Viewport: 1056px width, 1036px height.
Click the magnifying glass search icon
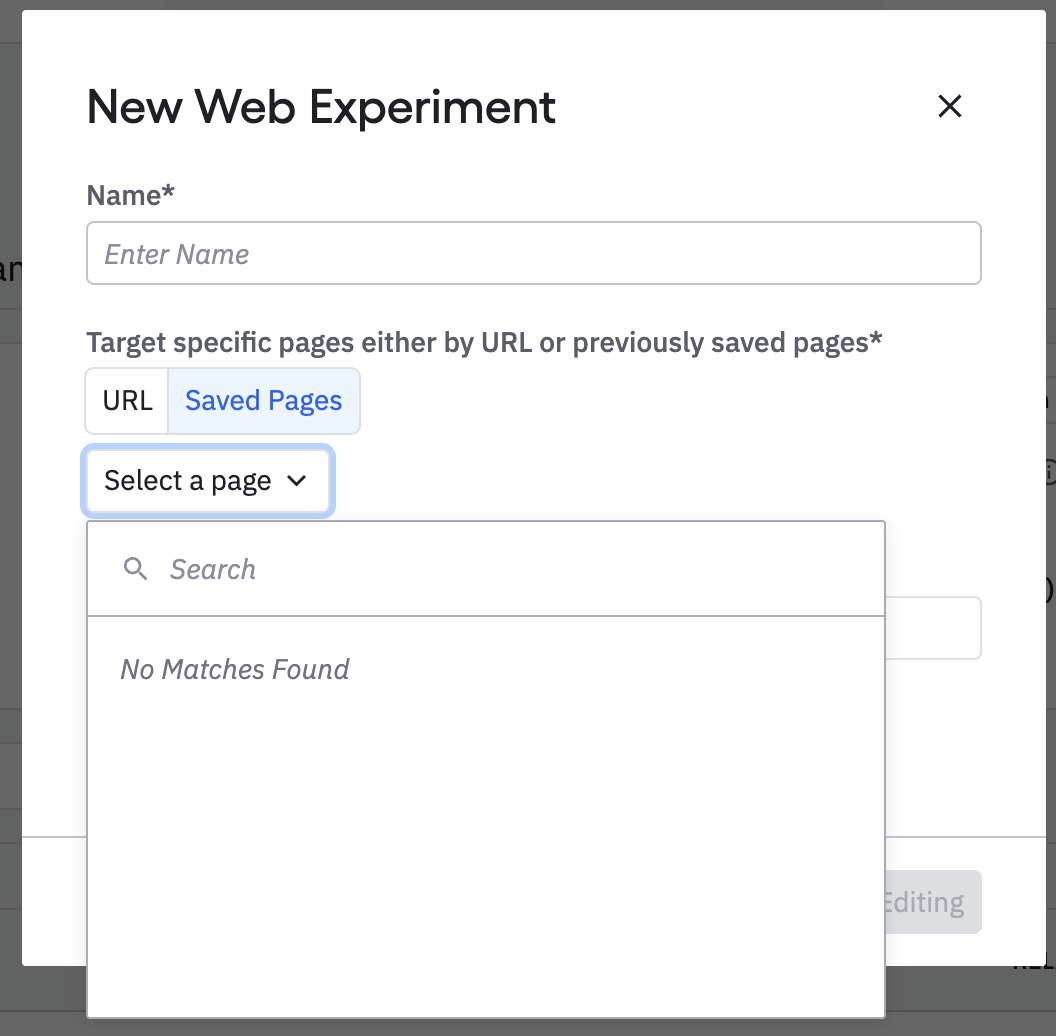(135, 569)
